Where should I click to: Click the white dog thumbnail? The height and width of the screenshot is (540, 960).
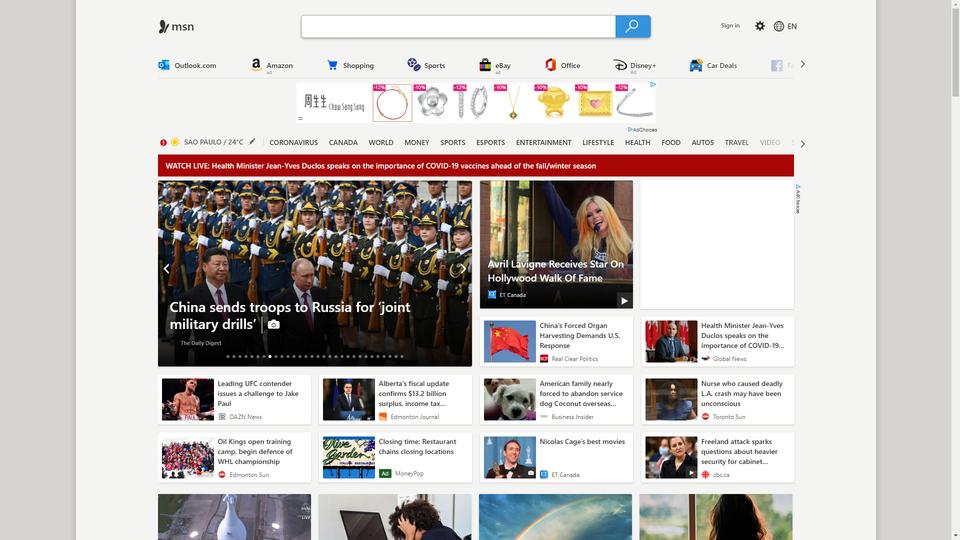pos(509,399)
